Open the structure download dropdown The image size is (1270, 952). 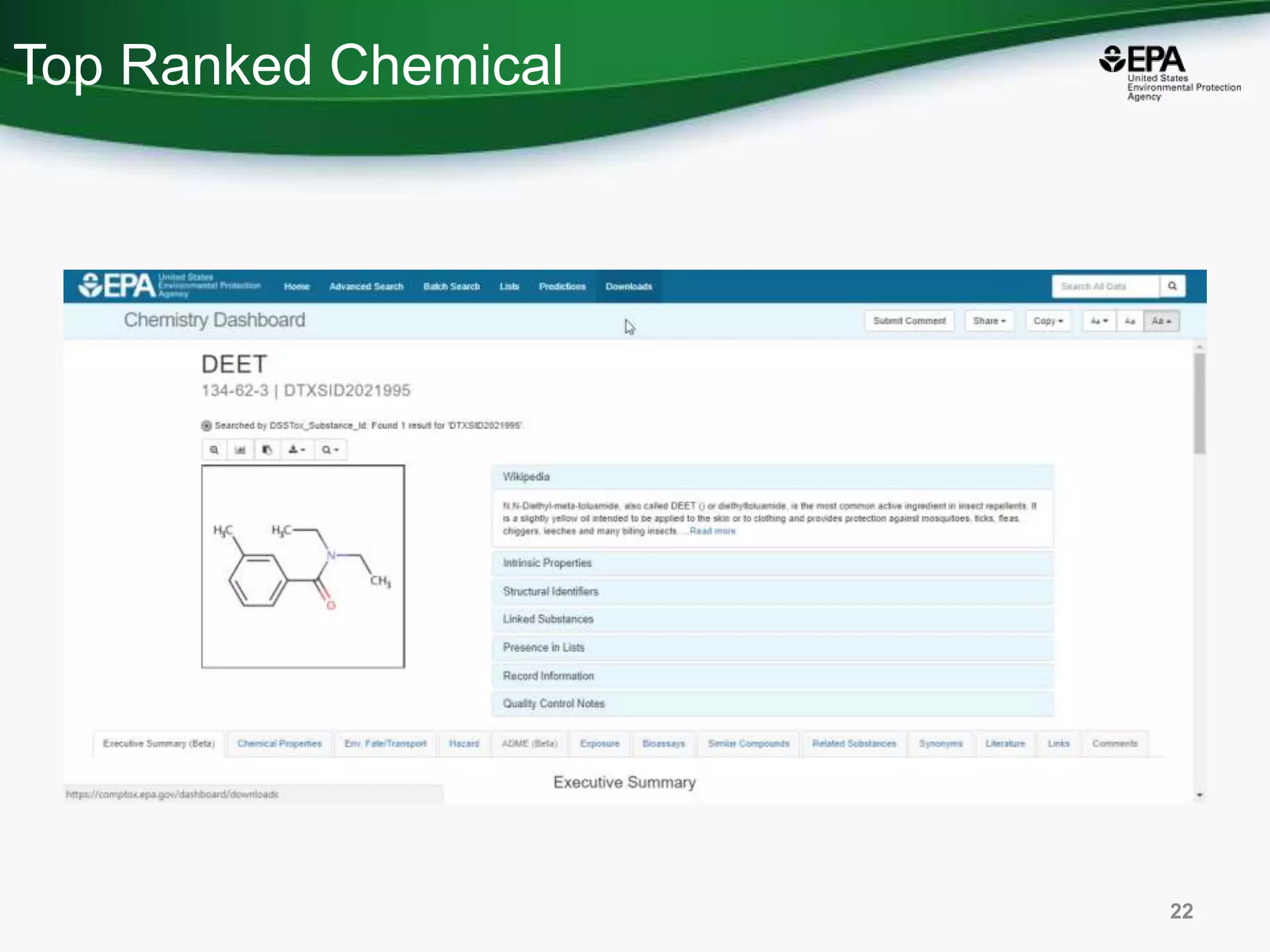tap(296, 450)
